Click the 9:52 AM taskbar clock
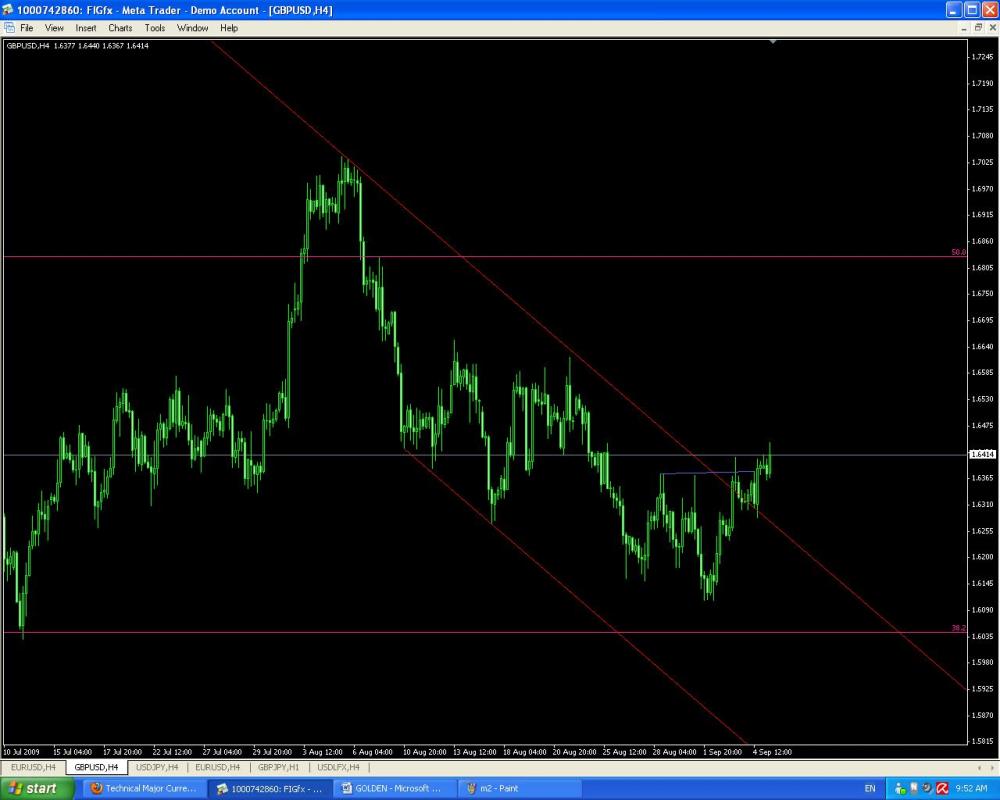Viewport: 1000px width, 800px height. coord(971,789)
